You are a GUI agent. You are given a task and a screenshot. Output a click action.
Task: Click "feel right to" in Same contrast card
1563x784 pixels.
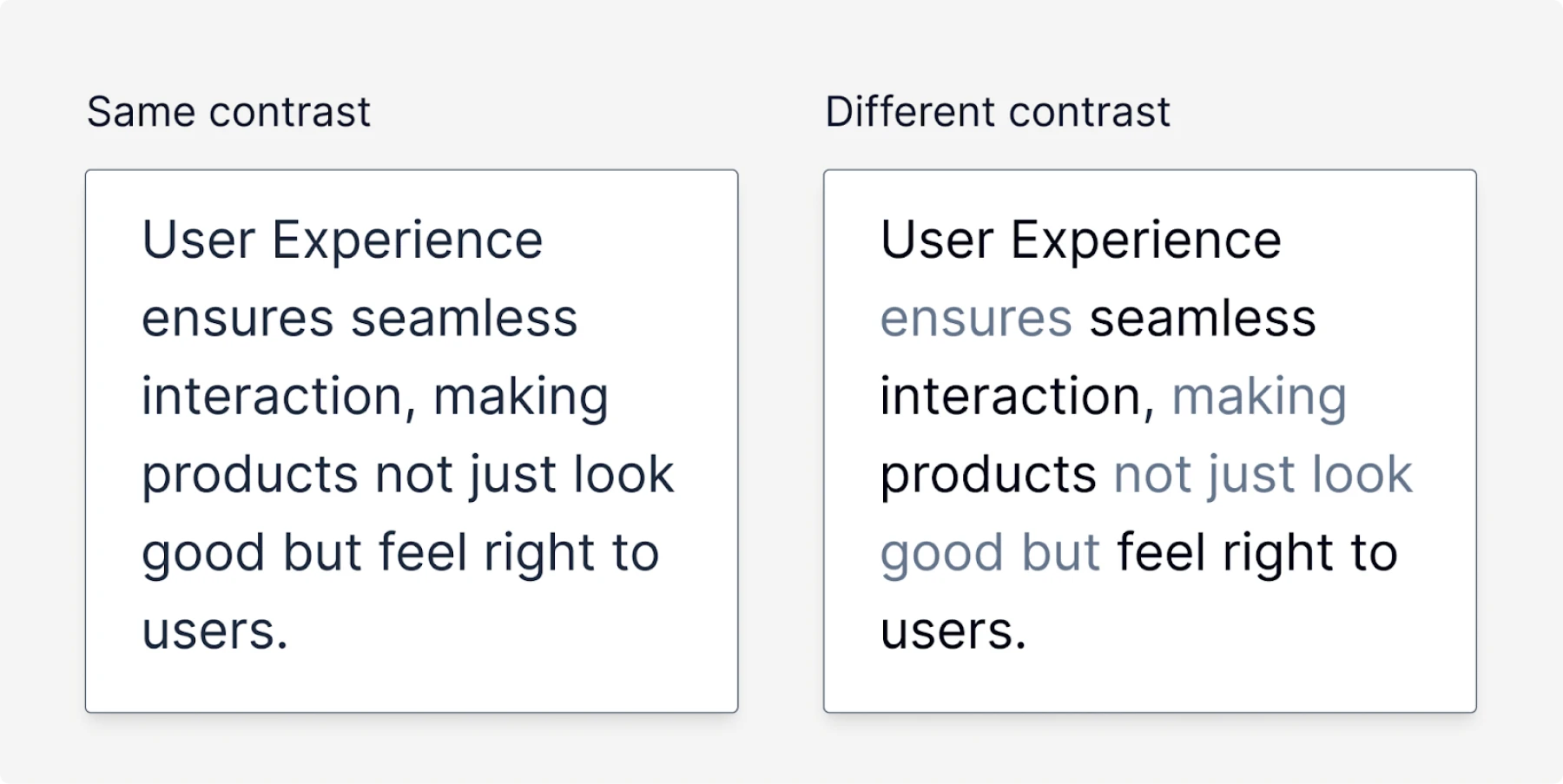click(x=518, y=552)
